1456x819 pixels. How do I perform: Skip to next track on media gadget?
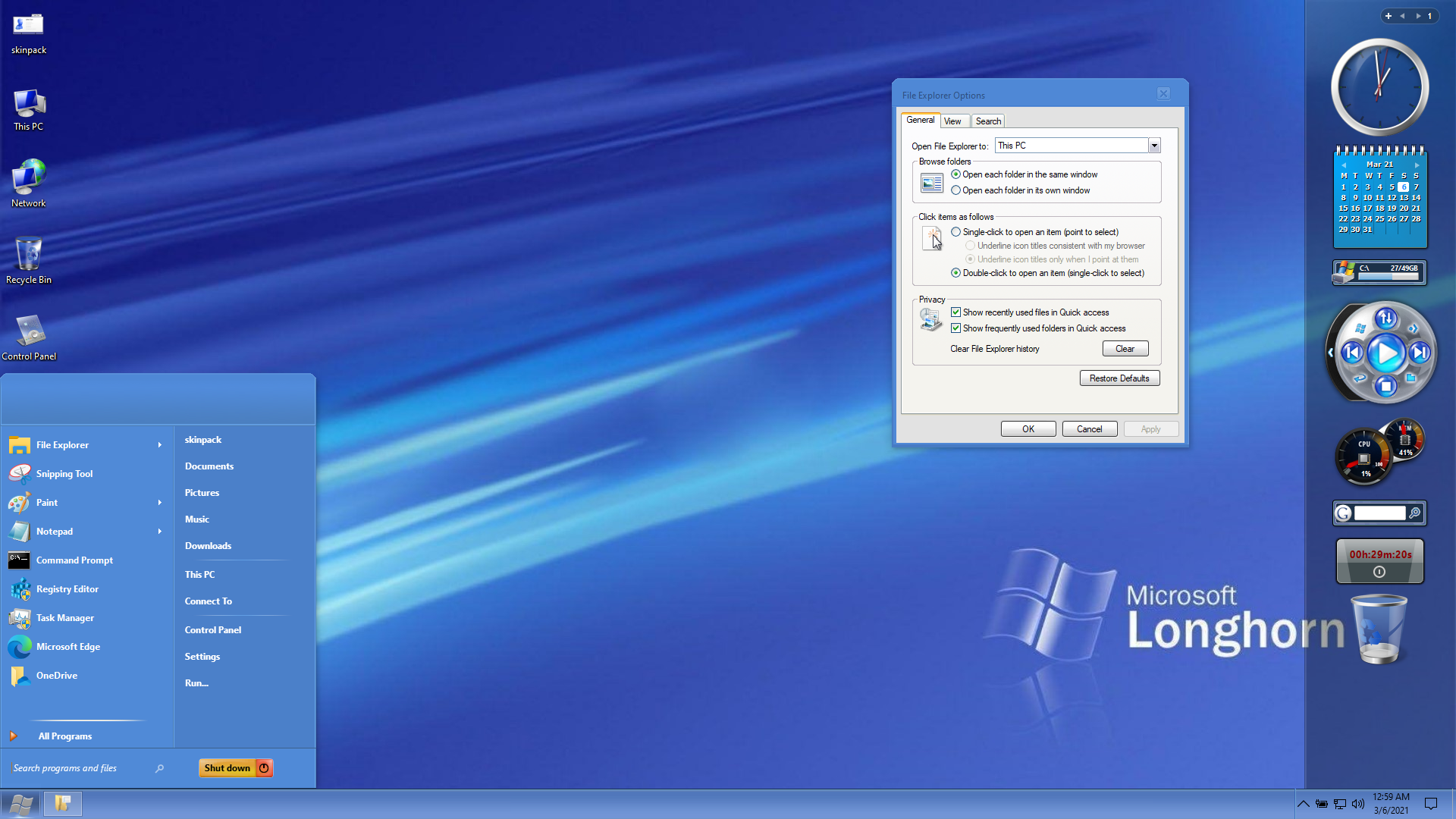point(1420,353)
